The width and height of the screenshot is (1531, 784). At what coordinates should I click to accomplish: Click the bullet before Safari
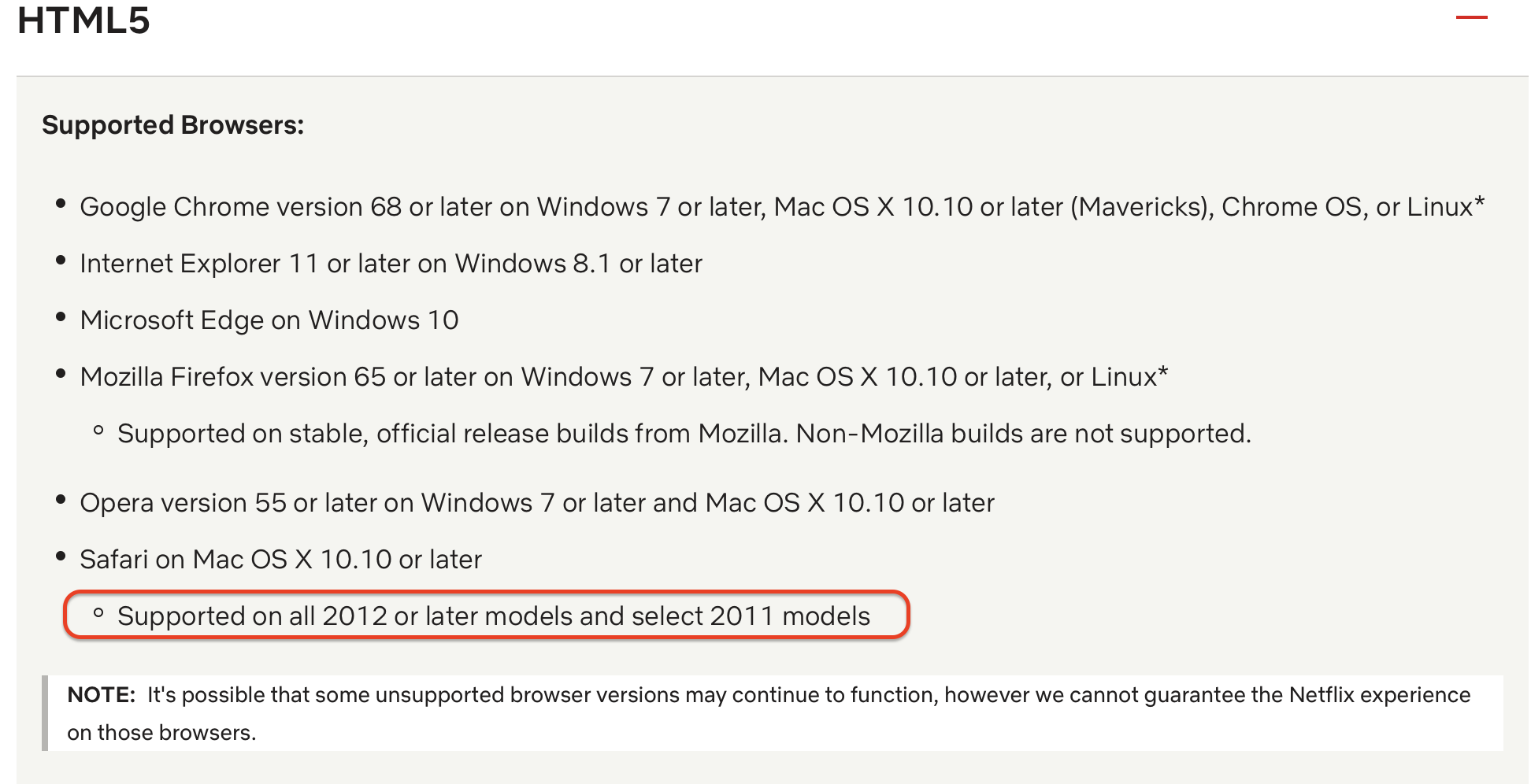(x=61, y=557)
